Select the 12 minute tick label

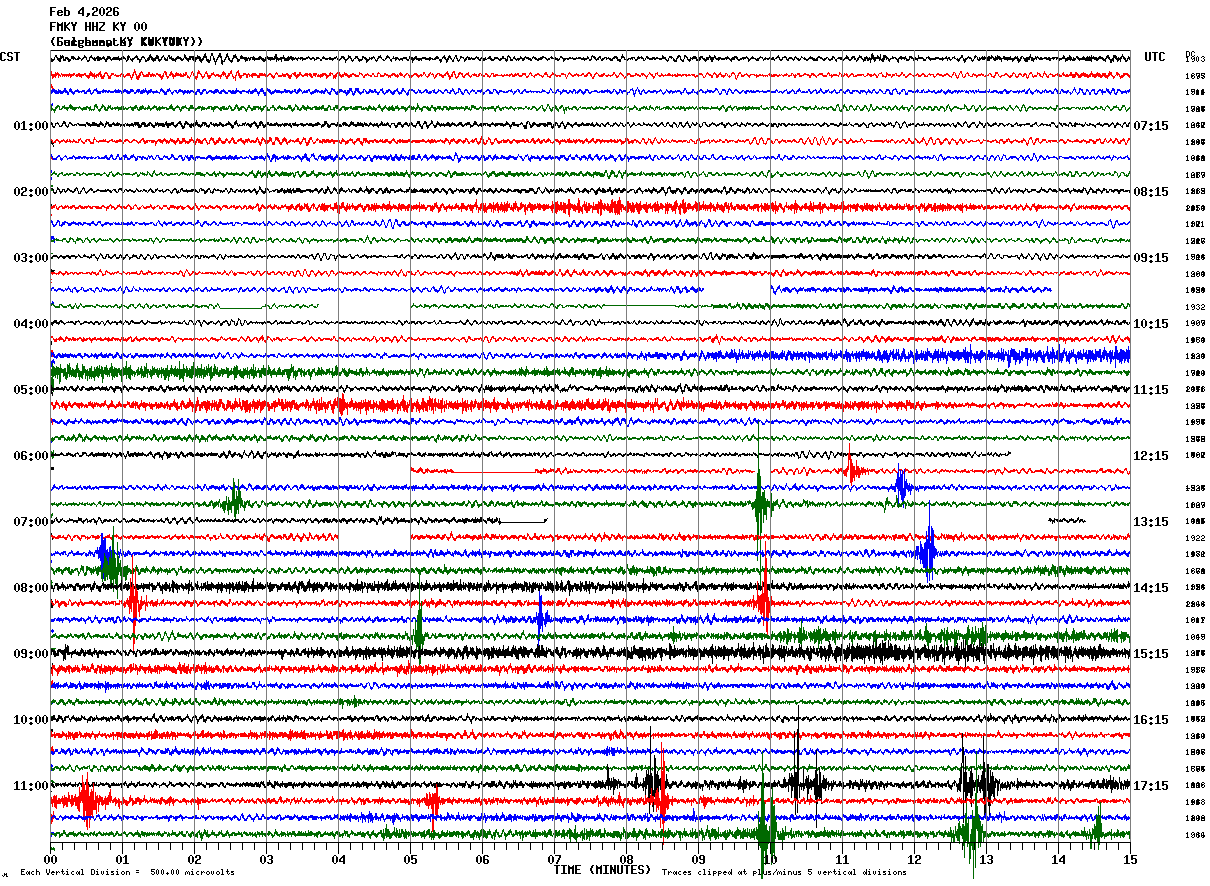(x=914, y=859)
